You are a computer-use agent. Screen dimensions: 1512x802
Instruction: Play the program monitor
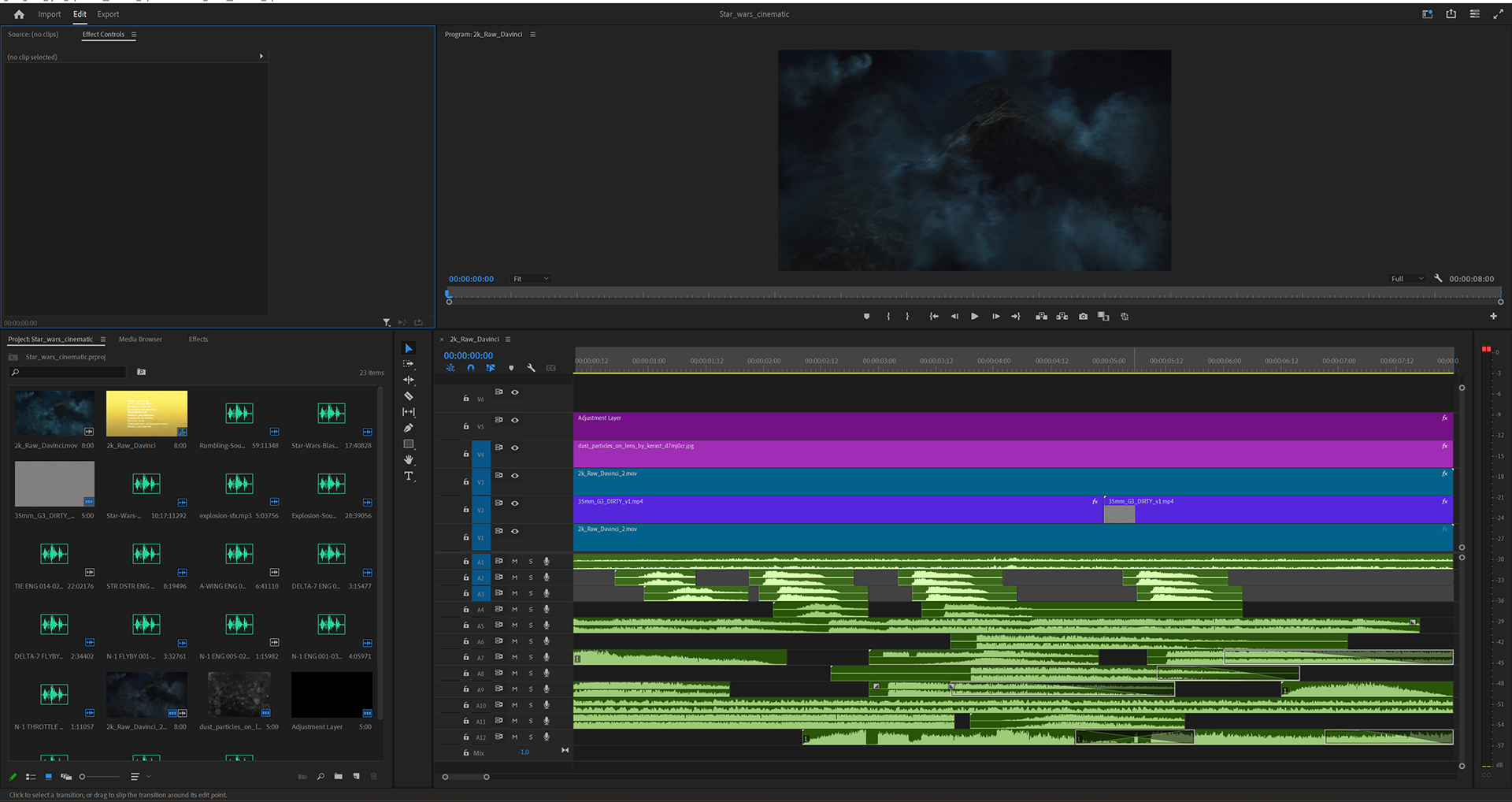[975, 317]
